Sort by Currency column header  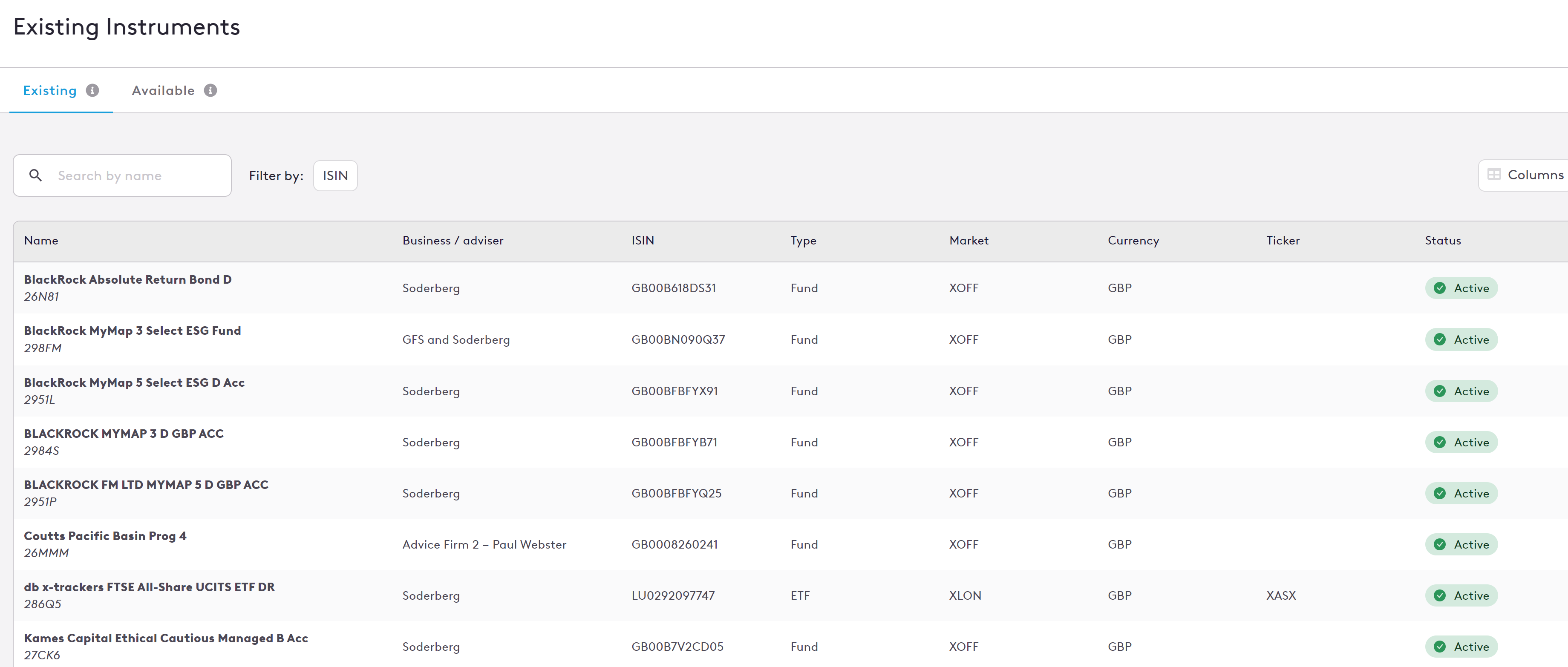point(1133,240)
